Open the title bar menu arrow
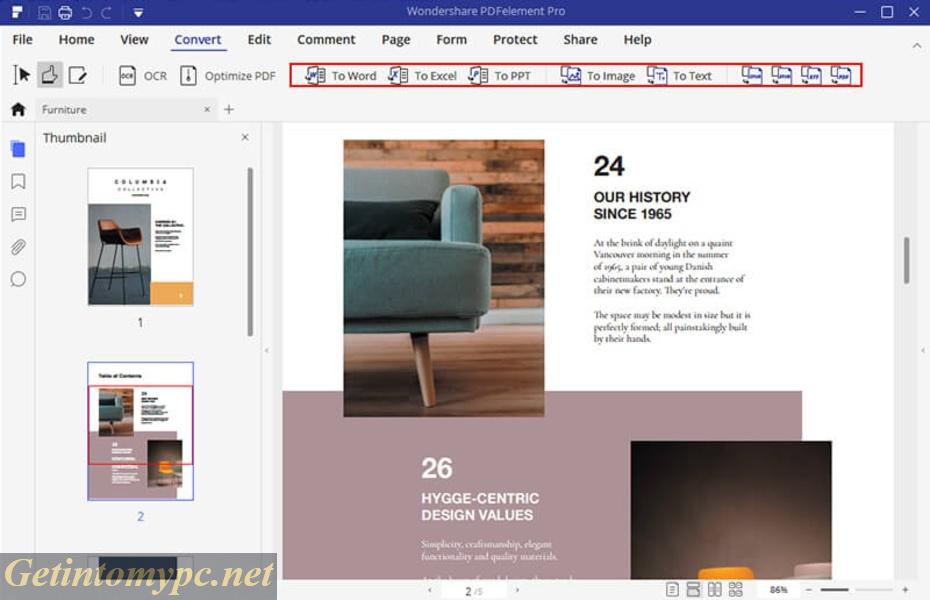This screenshot has height=600, width=930. pyautogui.click(x=137, y=13)
